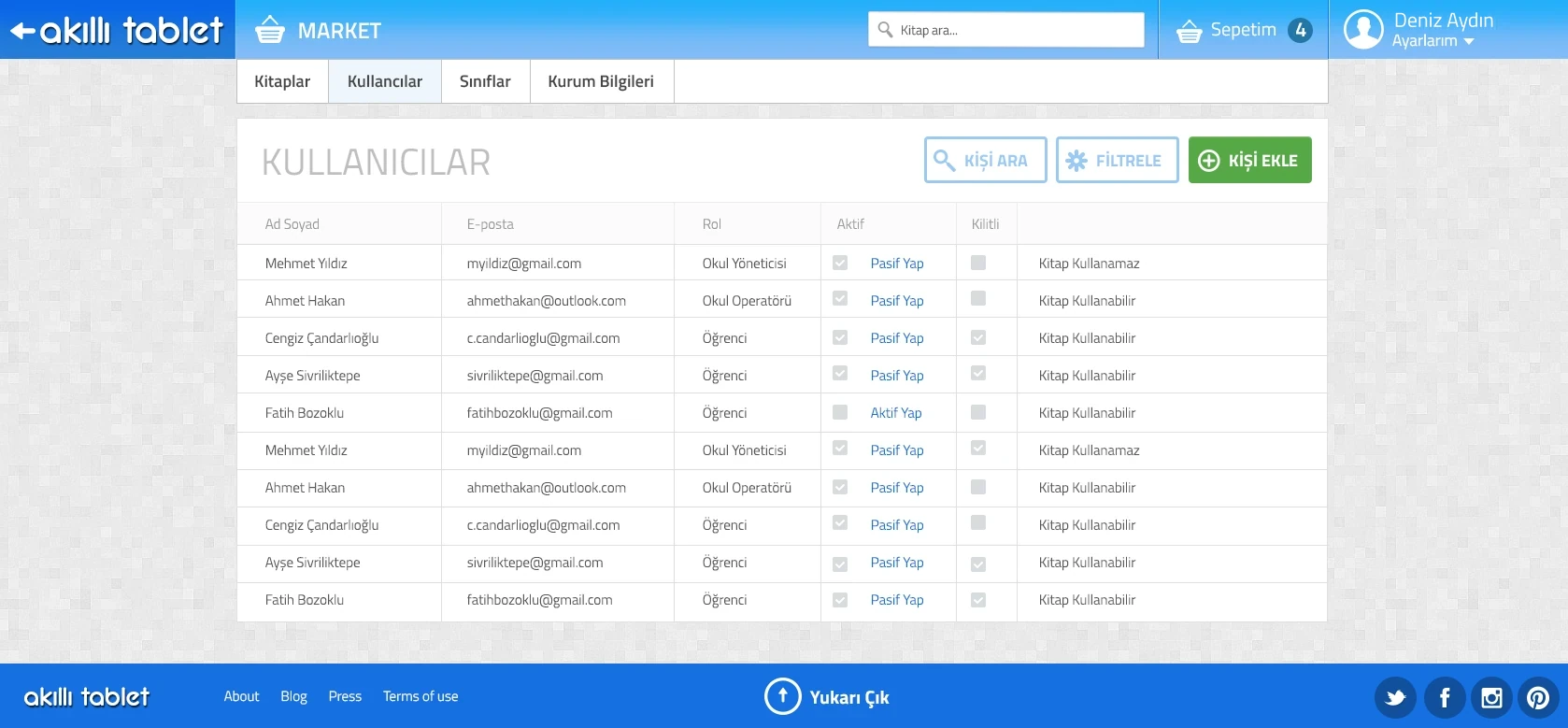
Task: Click the magnifier icon in Kitap ara box
Action: point(885,30)
